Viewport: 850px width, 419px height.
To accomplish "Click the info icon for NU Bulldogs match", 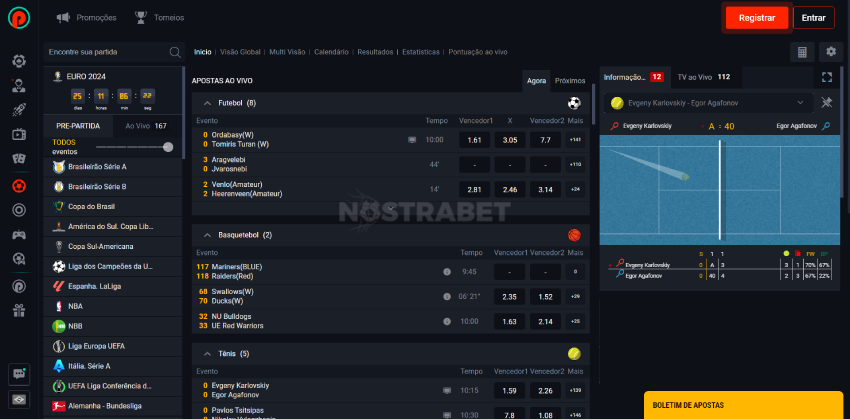I will (x=447, y=321).
